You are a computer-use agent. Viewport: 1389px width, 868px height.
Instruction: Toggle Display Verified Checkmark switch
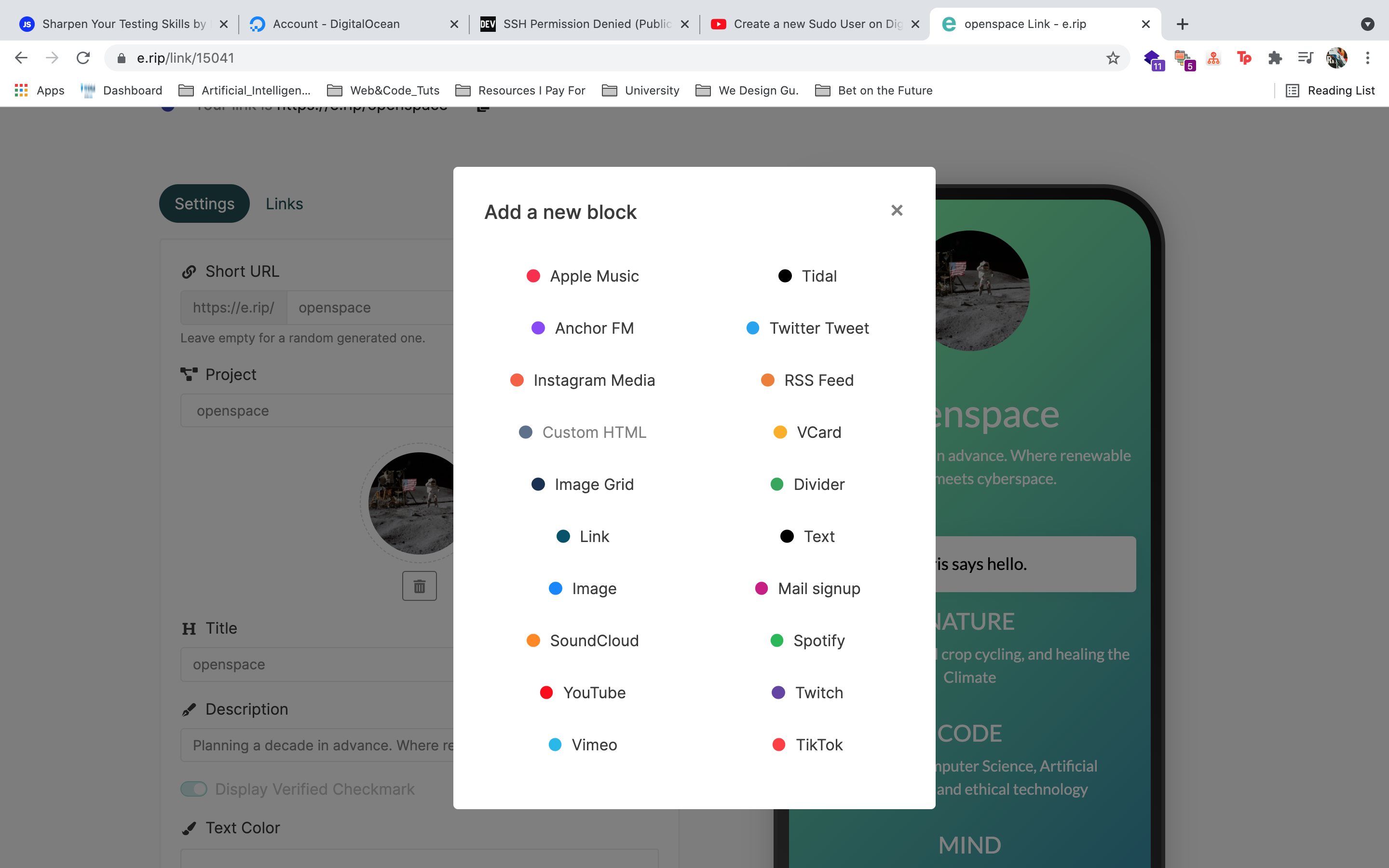[x=194, y=789]
